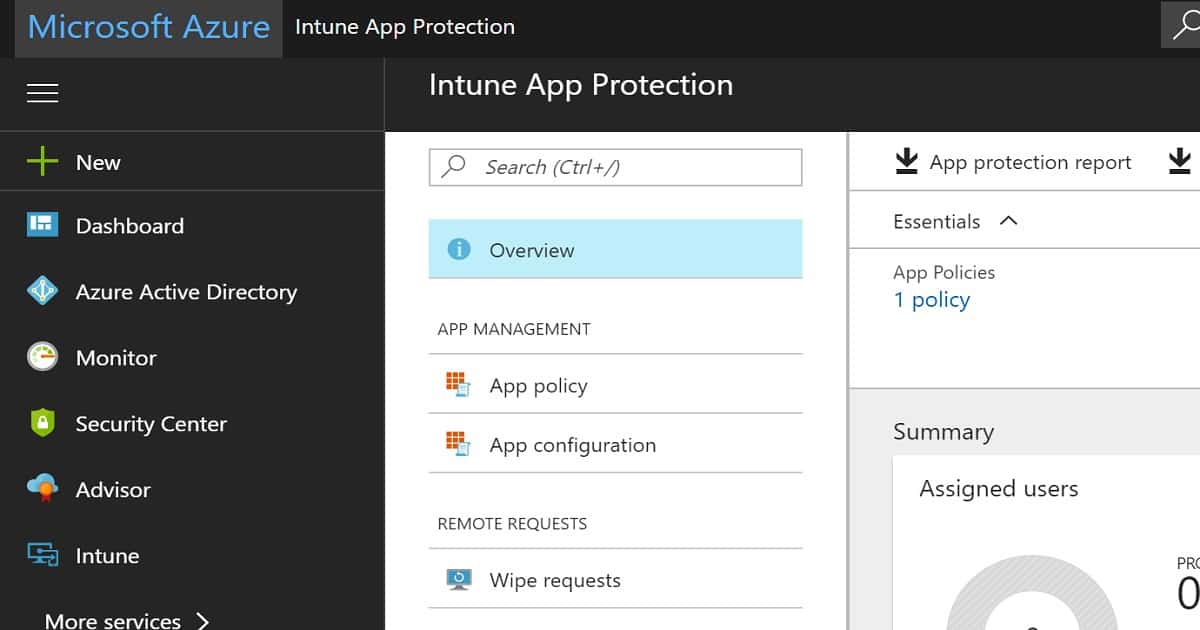Click the Dashboard tile icon
The height and width of the screenshot is (630, 1200).
[42, 225]
